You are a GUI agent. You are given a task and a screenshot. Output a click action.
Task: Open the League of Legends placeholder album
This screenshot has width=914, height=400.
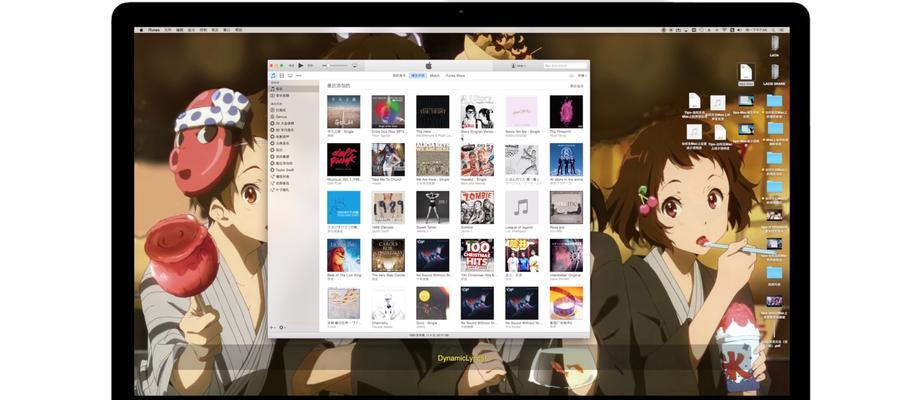coord(521,208)
